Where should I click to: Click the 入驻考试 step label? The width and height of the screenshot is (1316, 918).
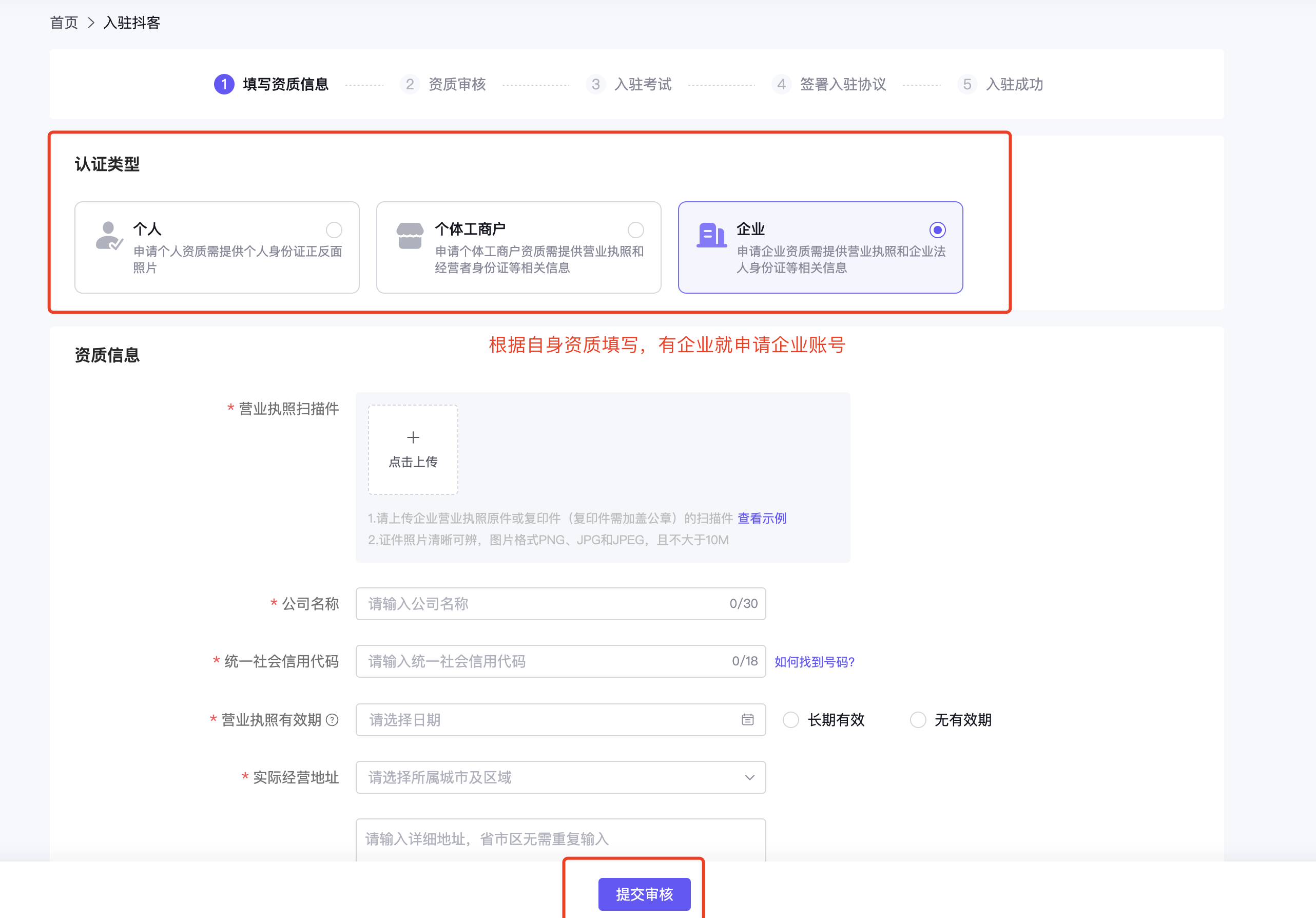[x=643, y=84]
